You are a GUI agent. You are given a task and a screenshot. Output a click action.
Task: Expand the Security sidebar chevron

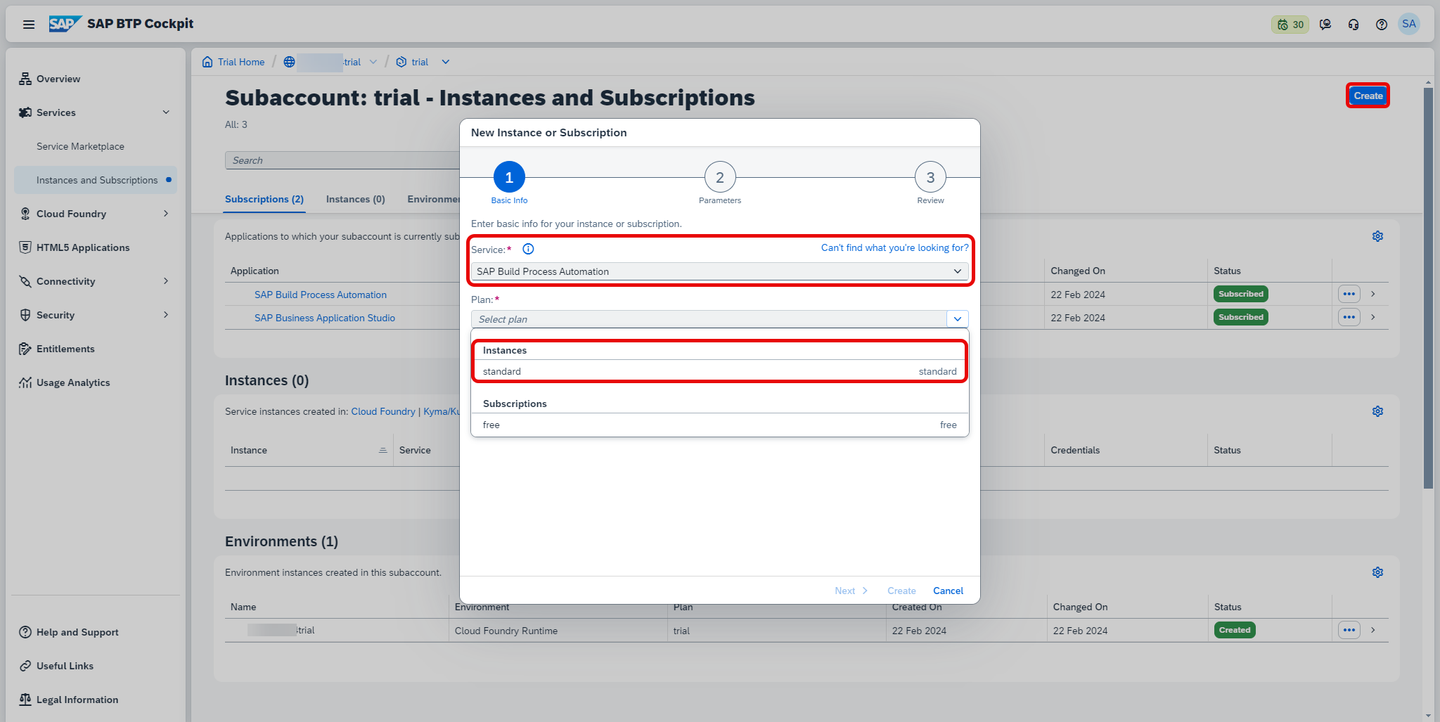point(166,315)
